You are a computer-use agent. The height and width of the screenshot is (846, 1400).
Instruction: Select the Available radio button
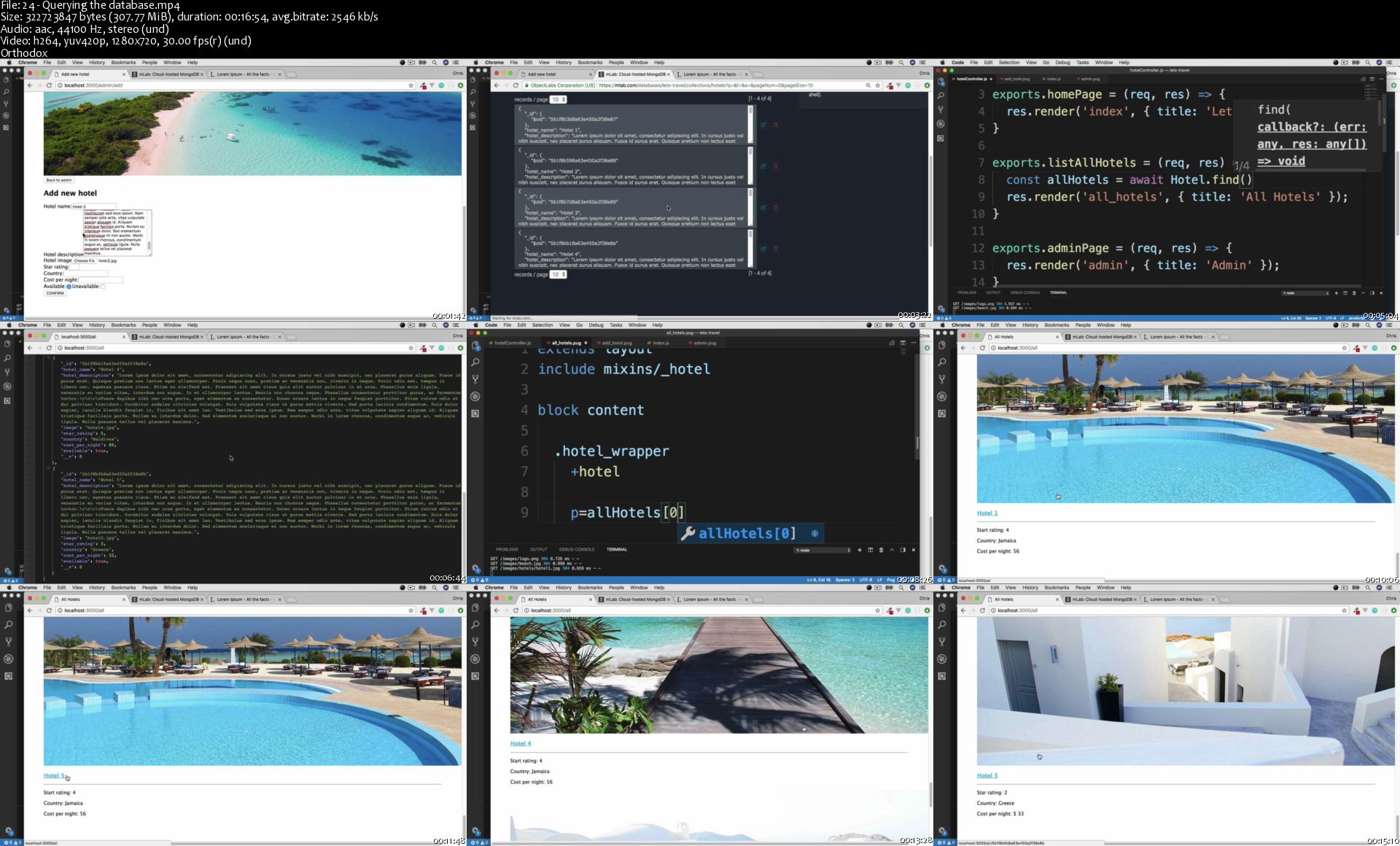pos(69,287)
